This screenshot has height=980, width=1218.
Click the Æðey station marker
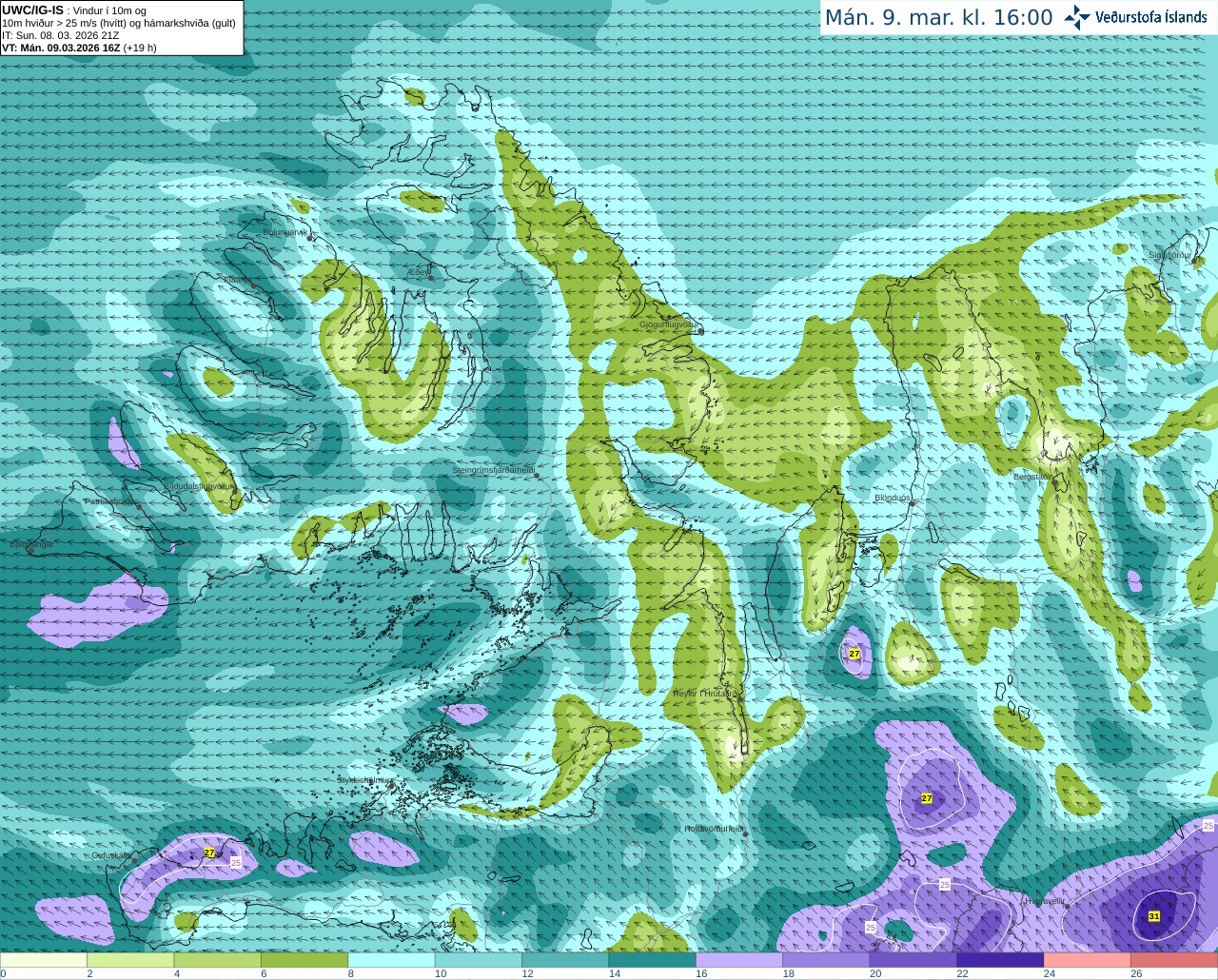click(x=428, y=276)
